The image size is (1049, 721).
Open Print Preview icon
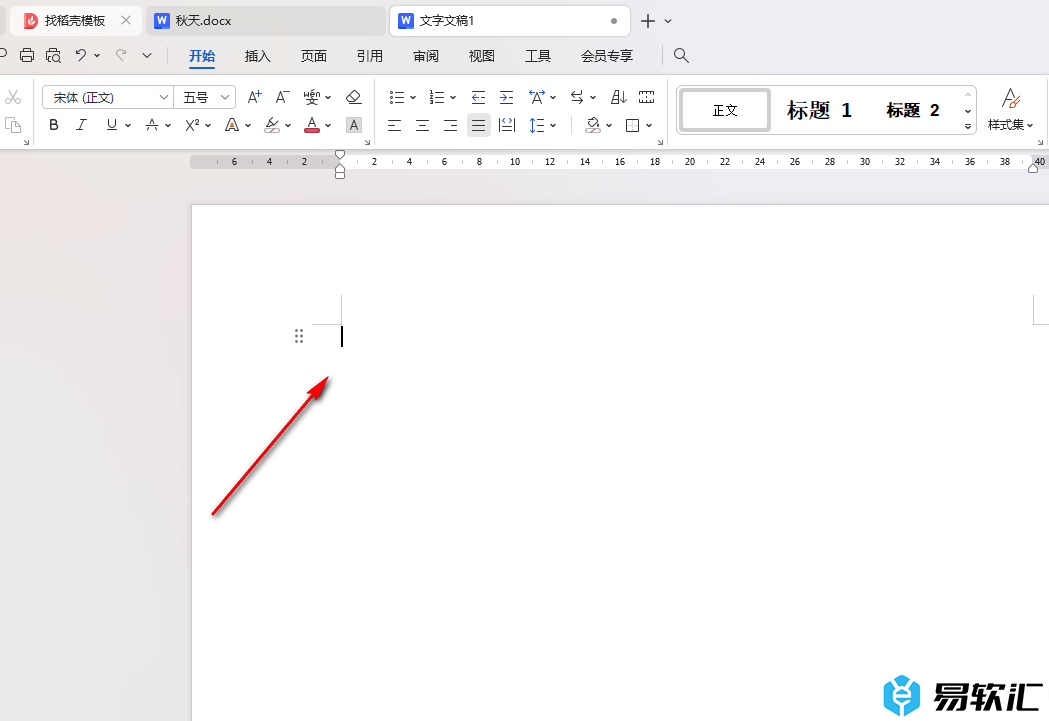53,56
